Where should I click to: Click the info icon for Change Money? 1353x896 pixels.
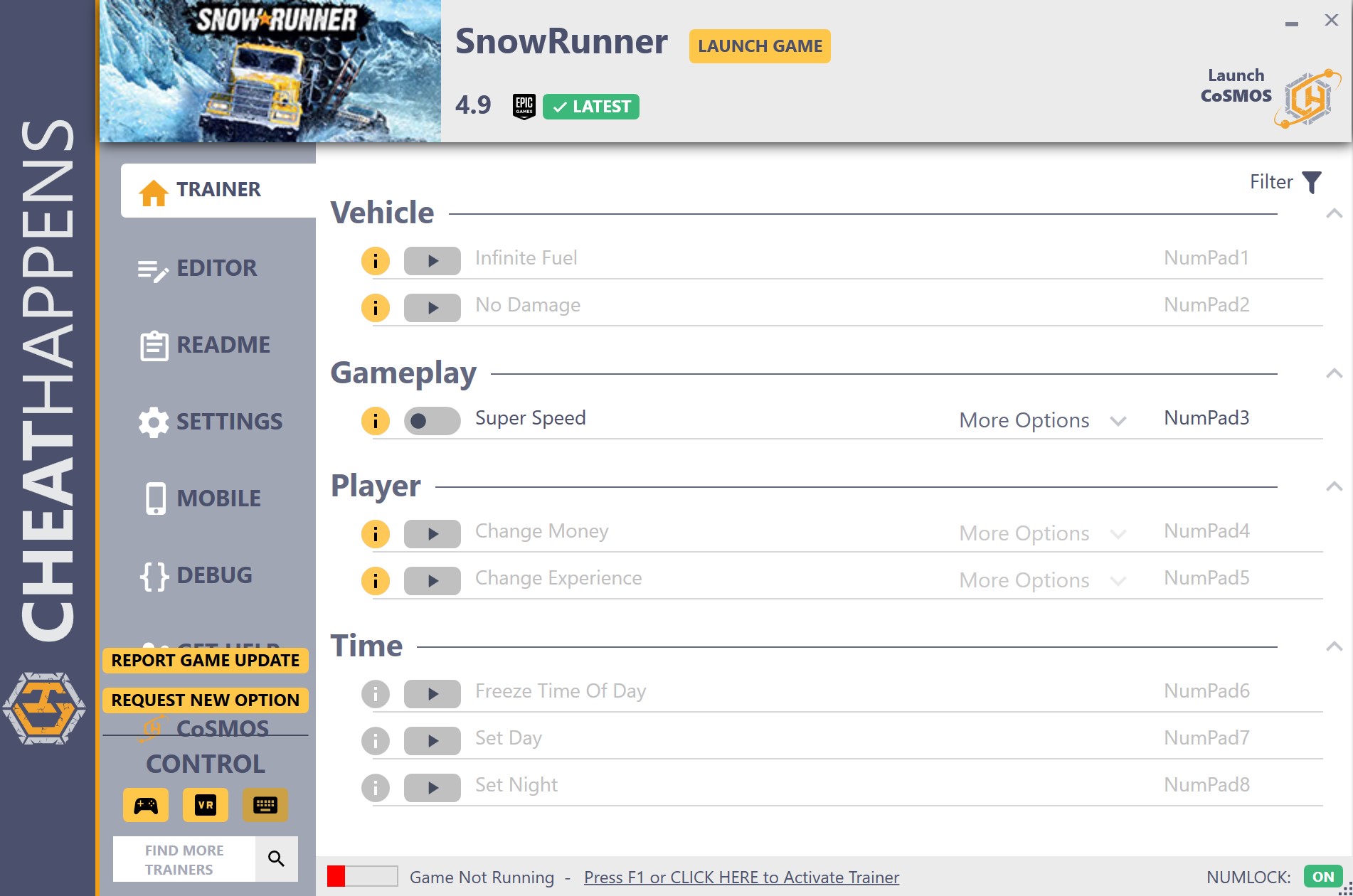376,534
